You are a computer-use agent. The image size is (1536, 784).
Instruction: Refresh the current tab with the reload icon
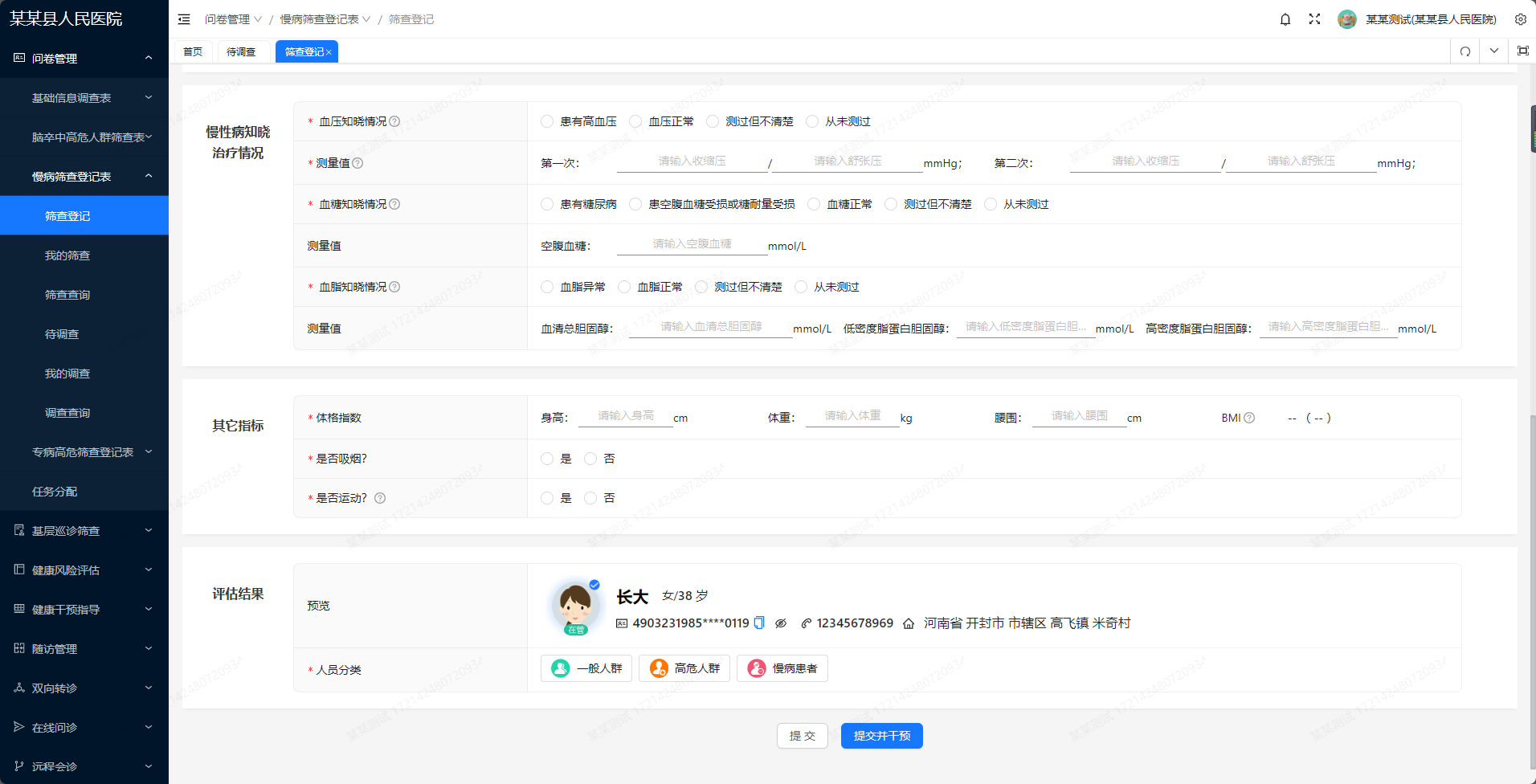pos(1465,51)
